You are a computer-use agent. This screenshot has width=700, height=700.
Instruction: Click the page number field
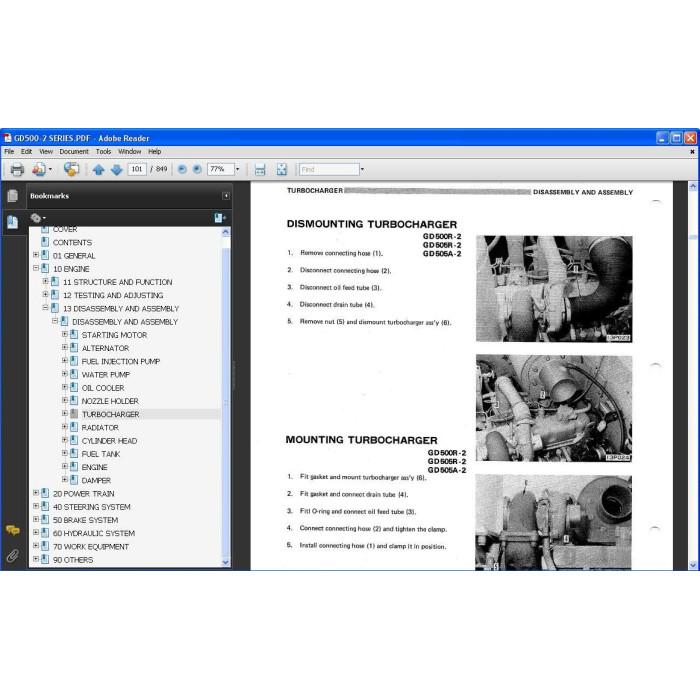click(x=137, y=169)
